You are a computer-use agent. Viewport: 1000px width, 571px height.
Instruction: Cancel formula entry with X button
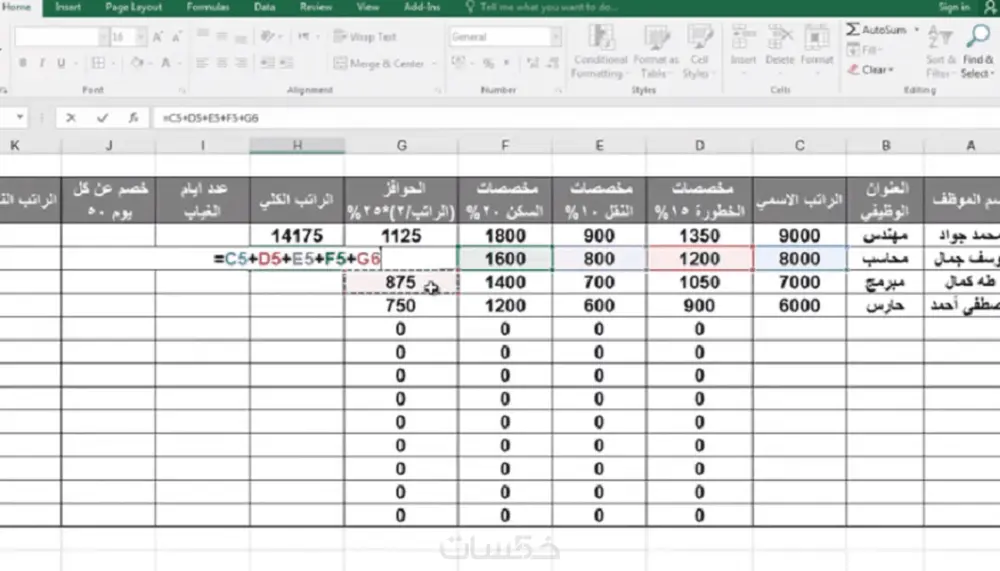[71, 117]
